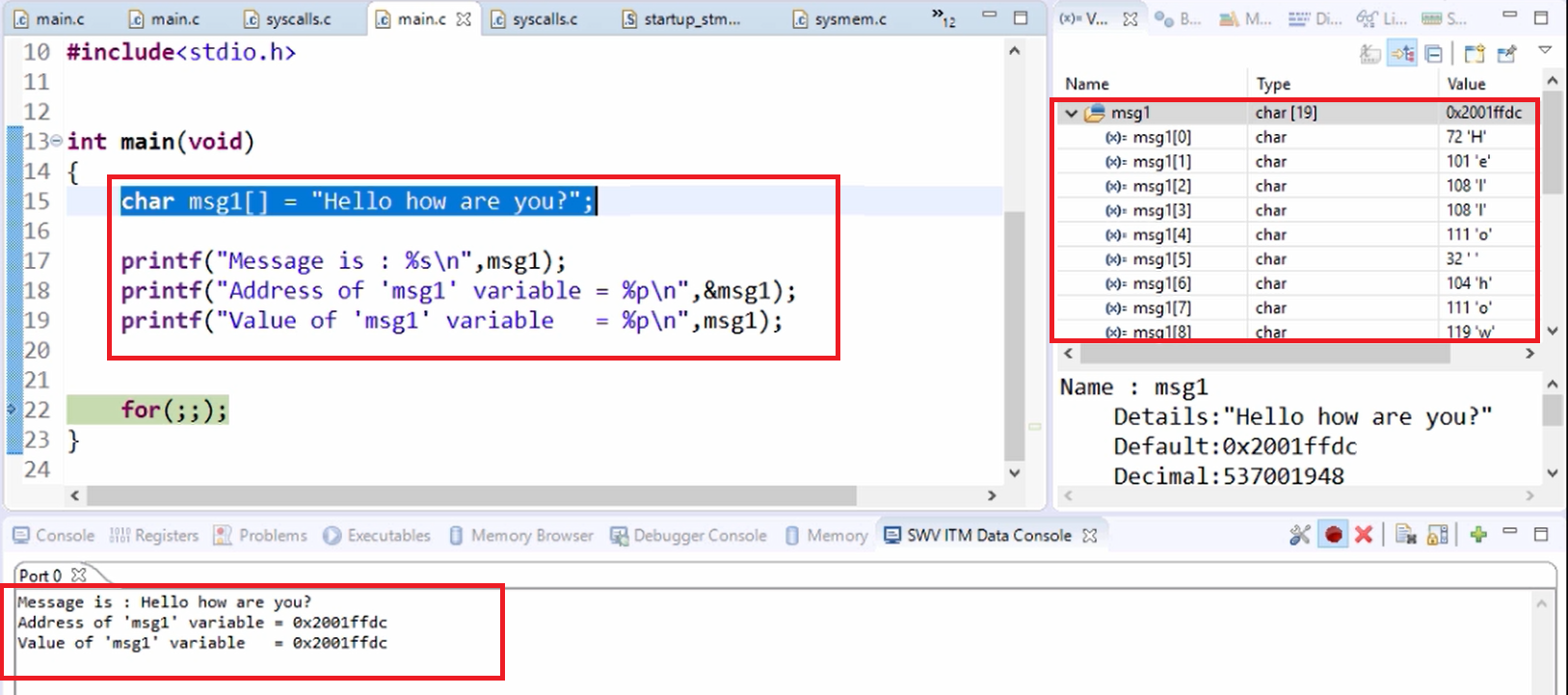Open the Debugger Console tab
The height and width of the screenshot is (695, 1568).
(x=688, y=535)
